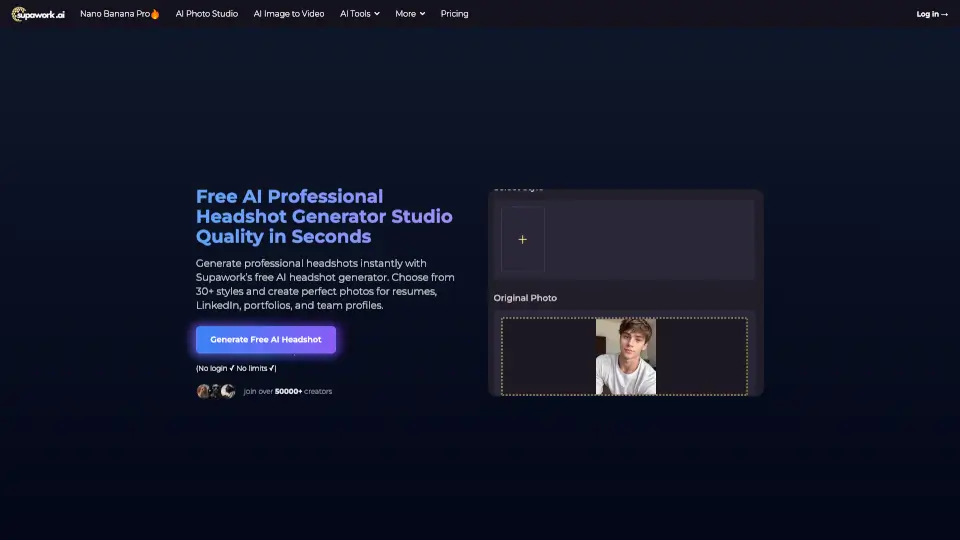Expand the AI Tools dropdown
960x540 pixels.
359,13
